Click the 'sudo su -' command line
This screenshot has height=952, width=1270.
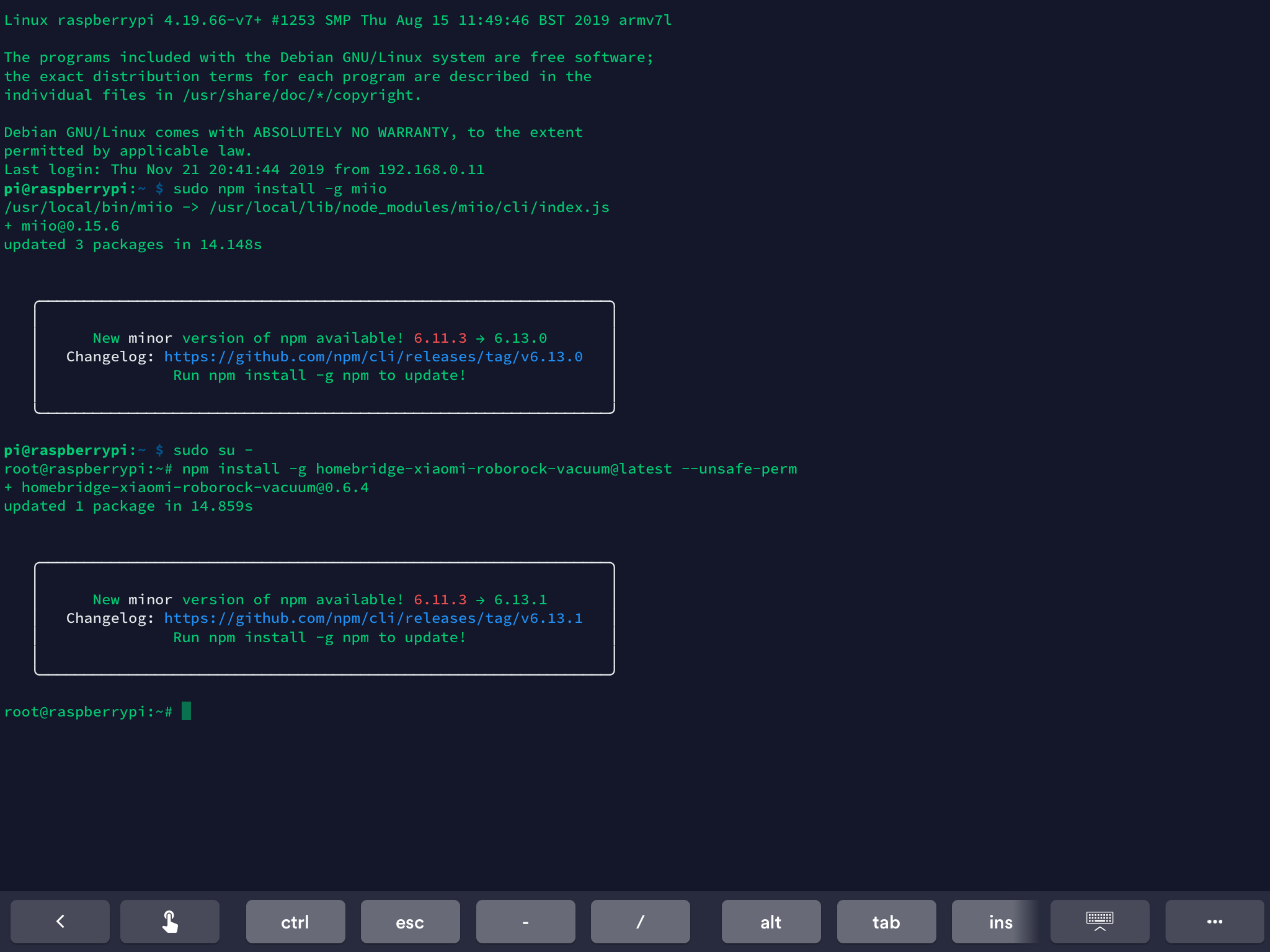pyautogui.click(x=212, y=450)
